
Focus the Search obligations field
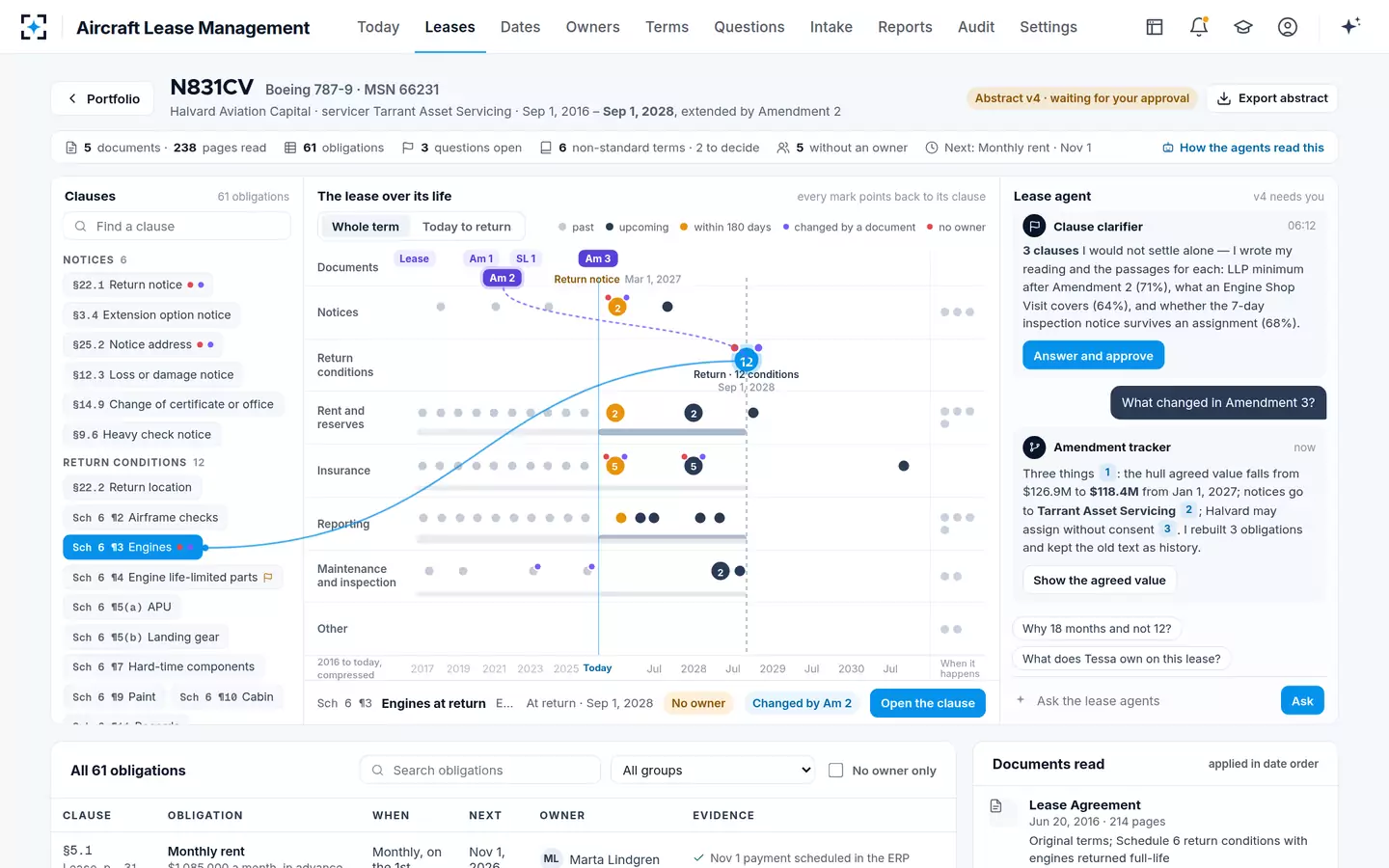pyautogui.click(x=480, y=770)
